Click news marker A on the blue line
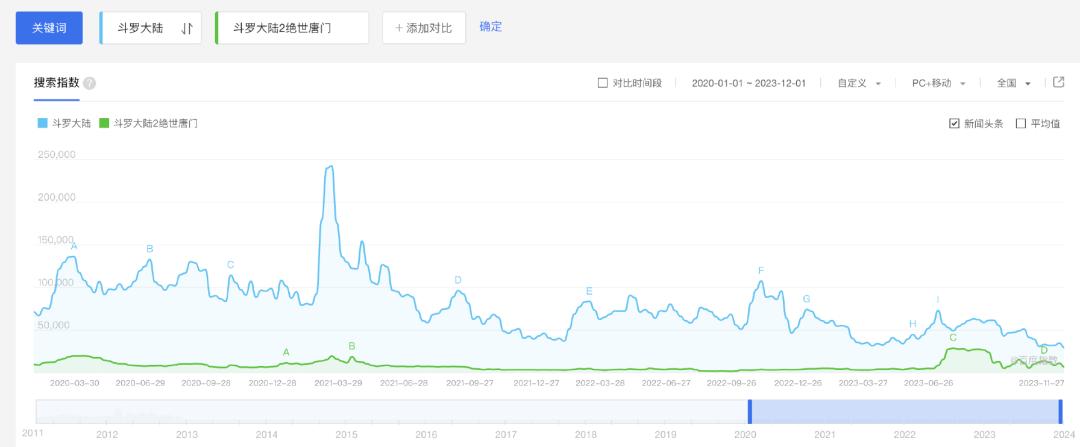1080x447 pixels. pos(74,245)
